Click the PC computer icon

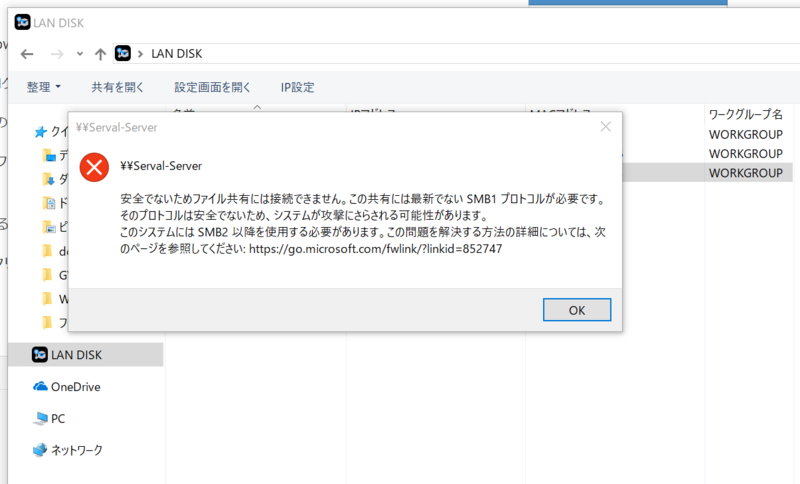[x=40, y=419]
